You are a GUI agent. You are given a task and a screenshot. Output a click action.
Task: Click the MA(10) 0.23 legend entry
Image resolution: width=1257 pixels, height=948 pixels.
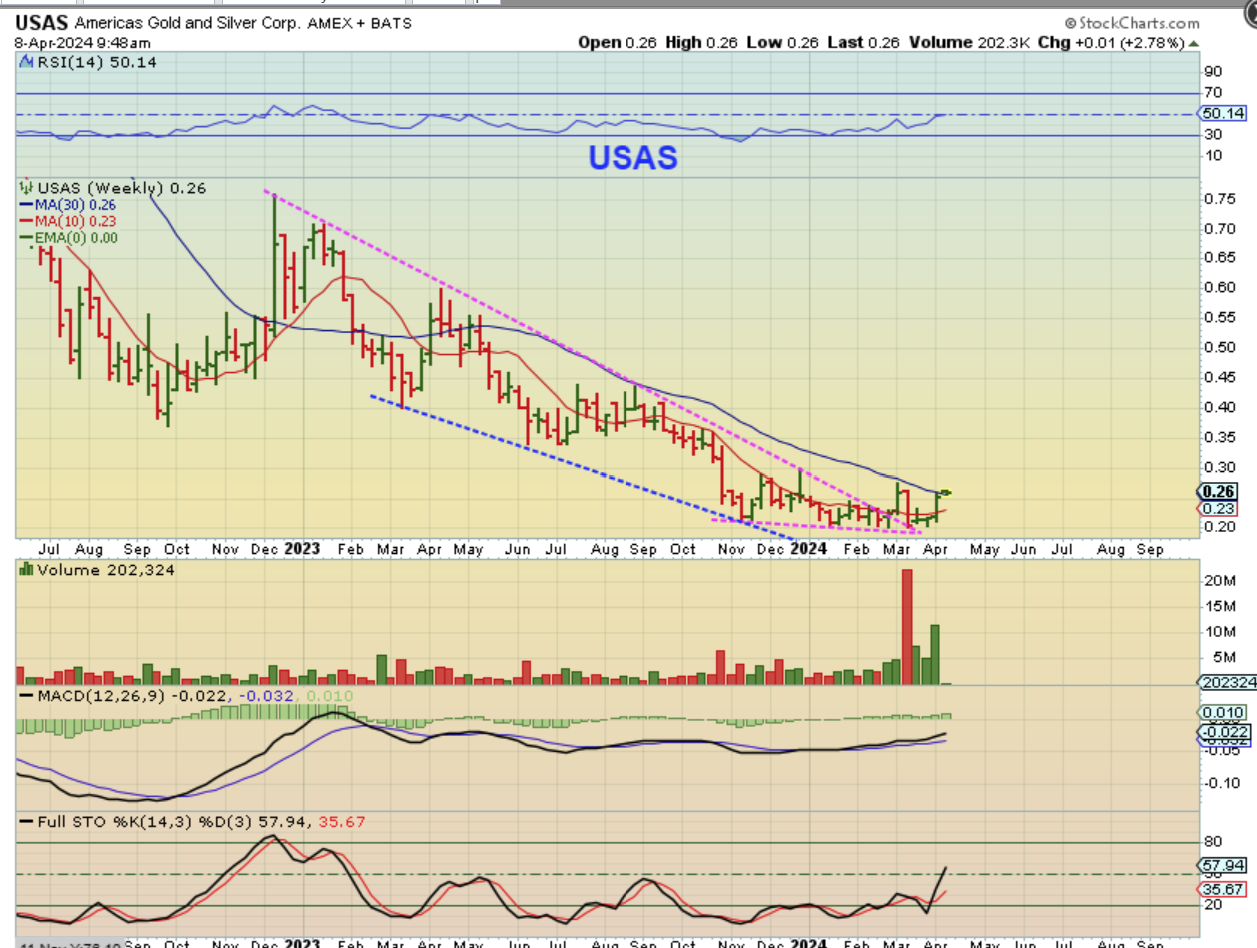coord(70,220)
